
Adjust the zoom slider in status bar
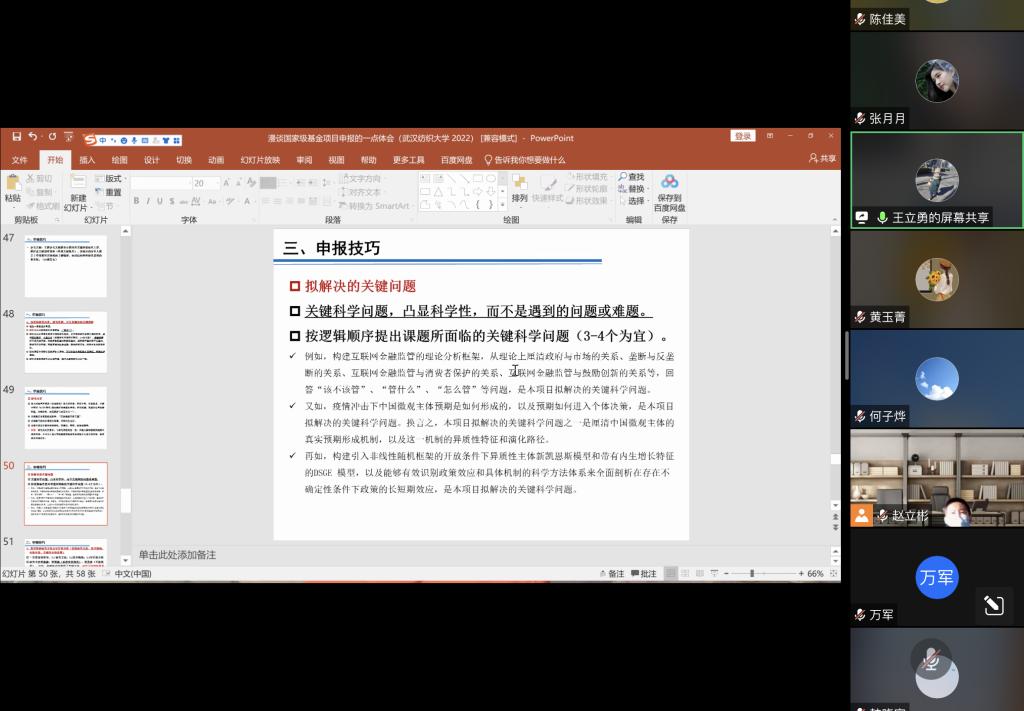(752, 574)
